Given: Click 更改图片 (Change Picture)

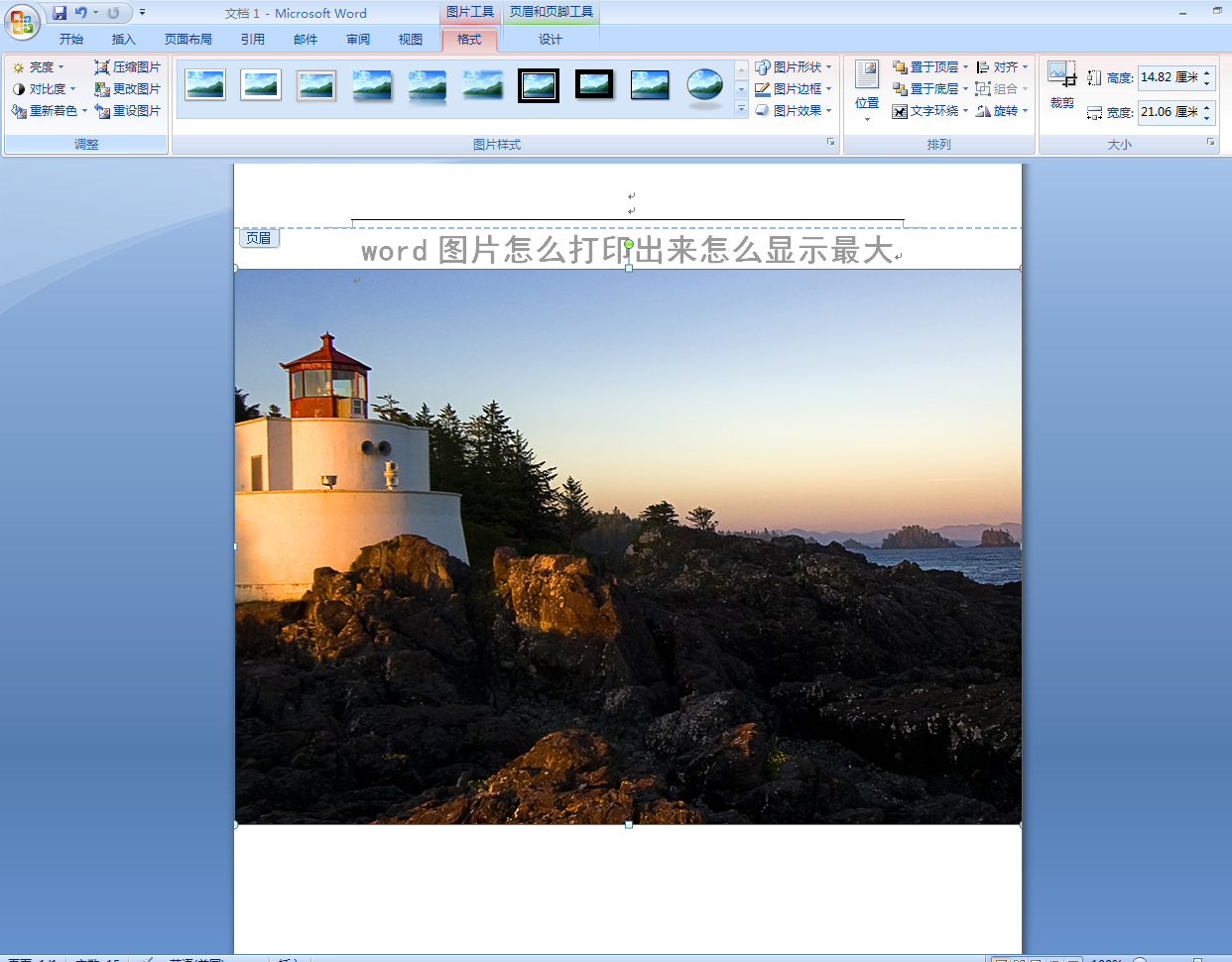Looking at the screenshot, I should click(127, 89).
